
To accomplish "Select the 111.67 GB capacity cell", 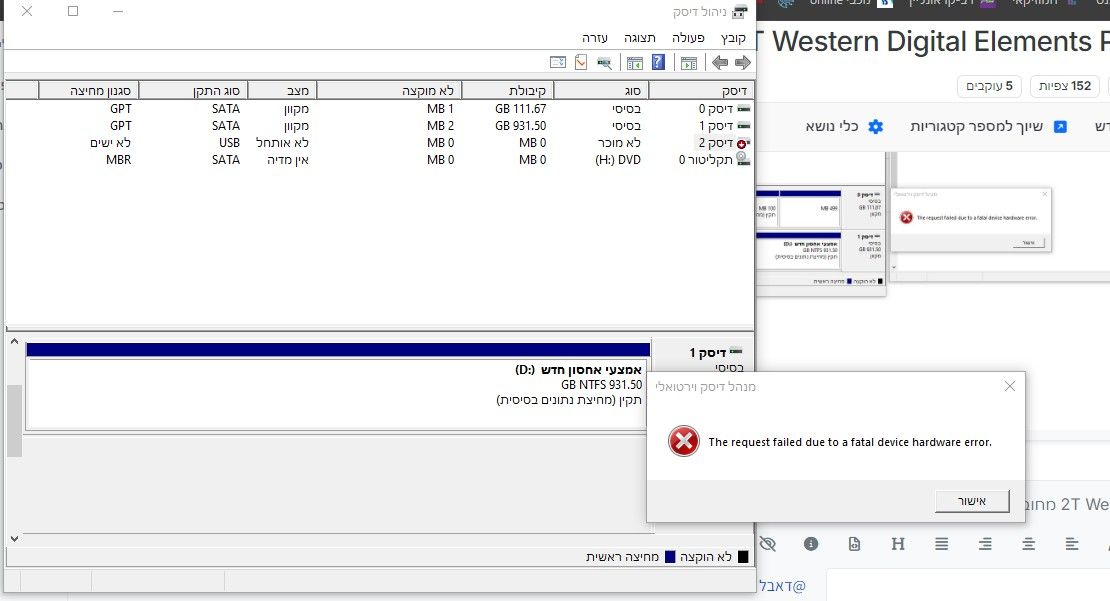I will pyautogui.click(x=520, y=108).
